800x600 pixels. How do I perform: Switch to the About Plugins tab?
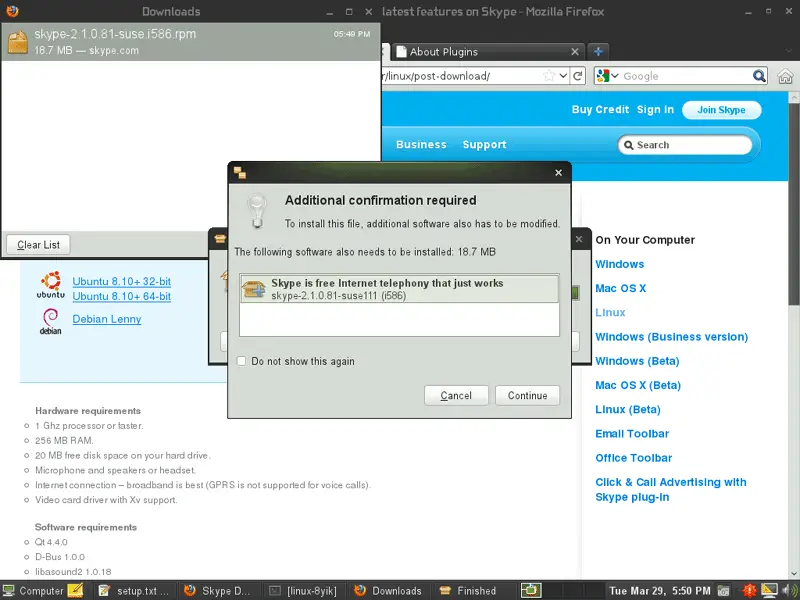[x=485, y=52]
